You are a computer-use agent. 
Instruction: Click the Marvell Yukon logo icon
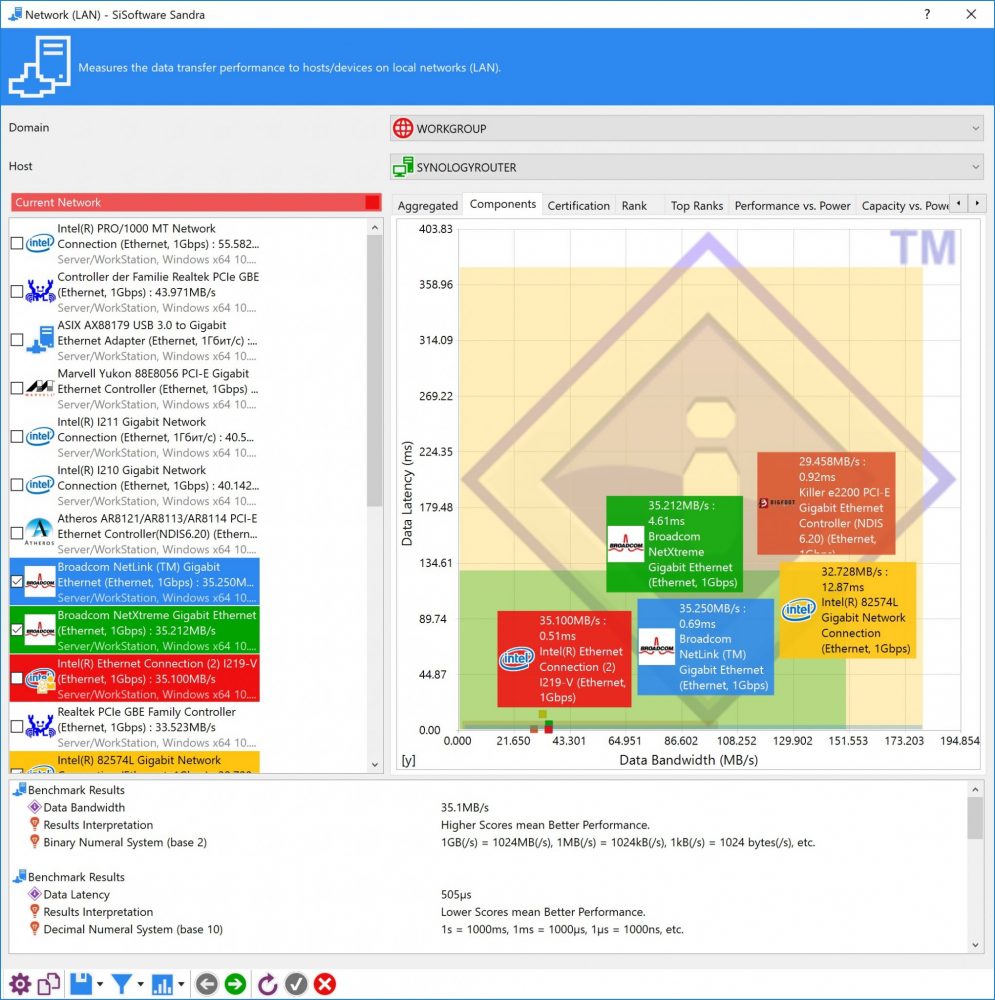point(40,388)
